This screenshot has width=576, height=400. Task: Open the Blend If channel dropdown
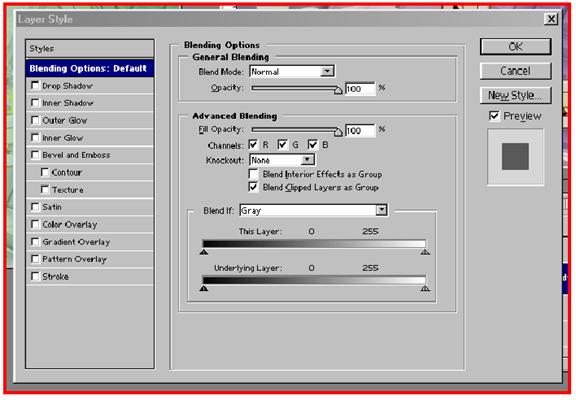(x=313, y=210)
